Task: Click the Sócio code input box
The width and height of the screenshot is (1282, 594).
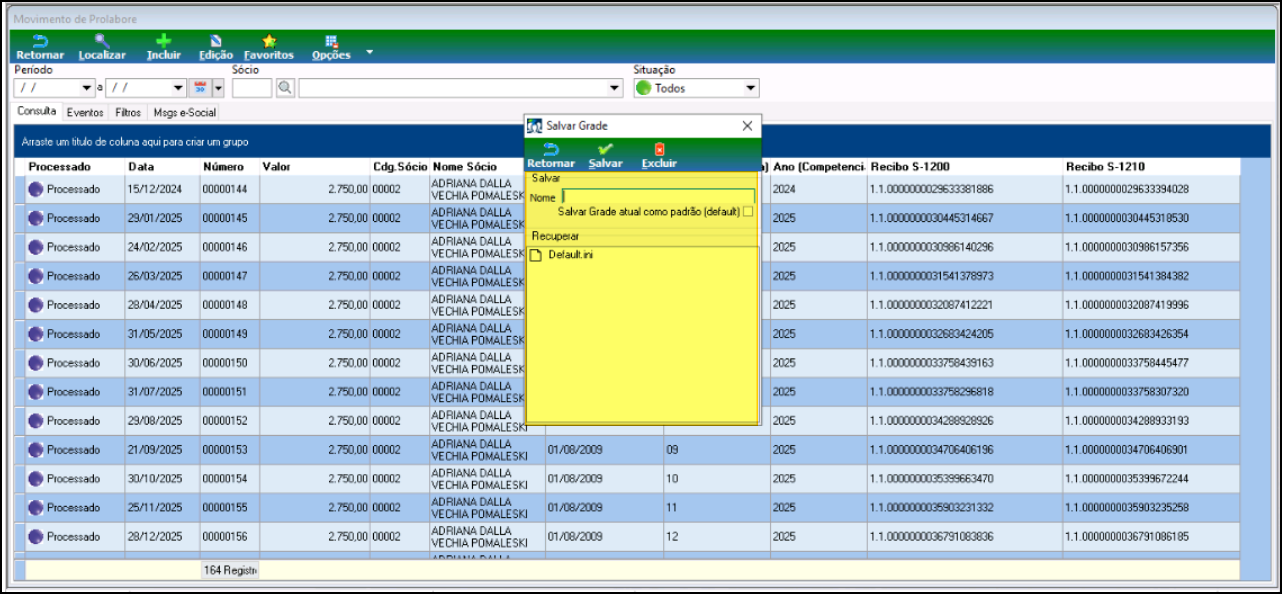Action: point(252,88)
